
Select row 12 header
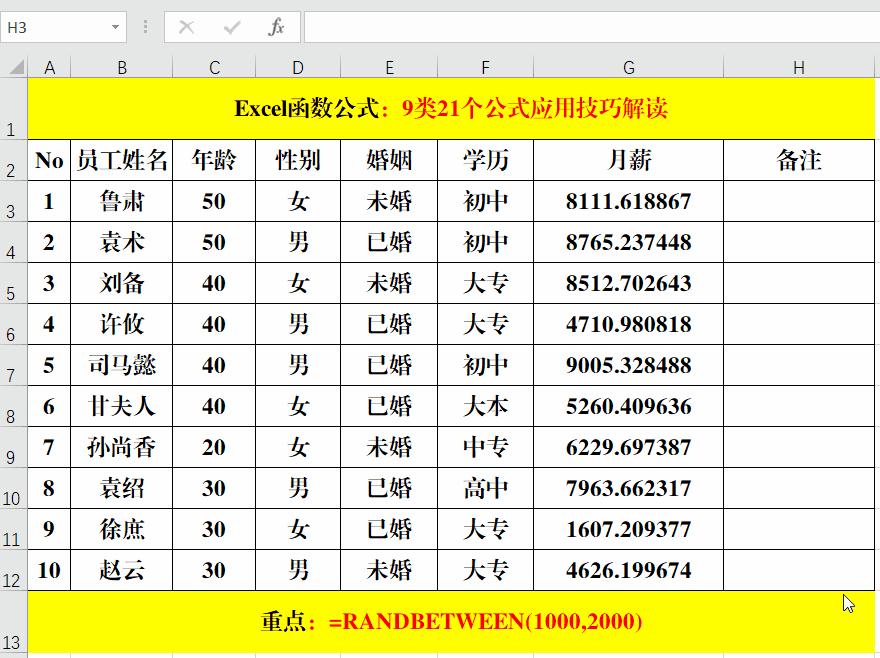(x=11, y=570)
